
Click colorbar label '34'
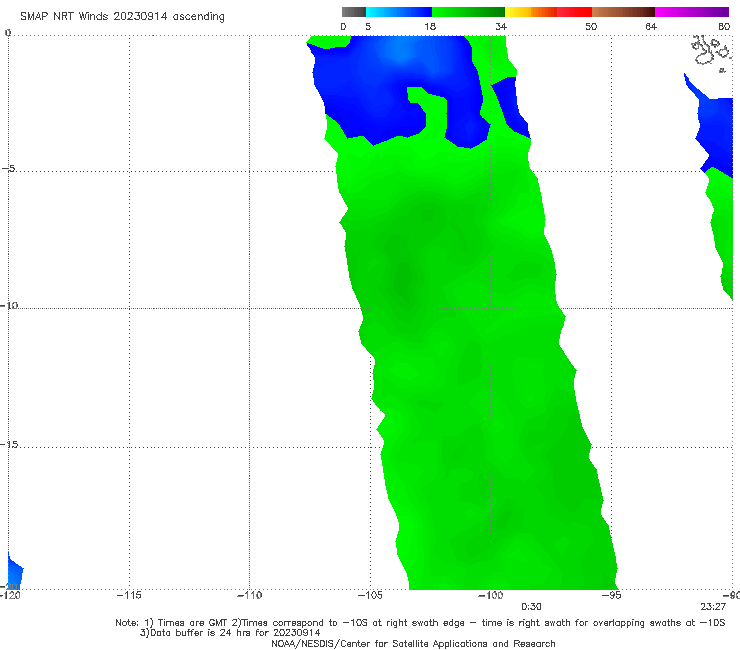[501, 26]
